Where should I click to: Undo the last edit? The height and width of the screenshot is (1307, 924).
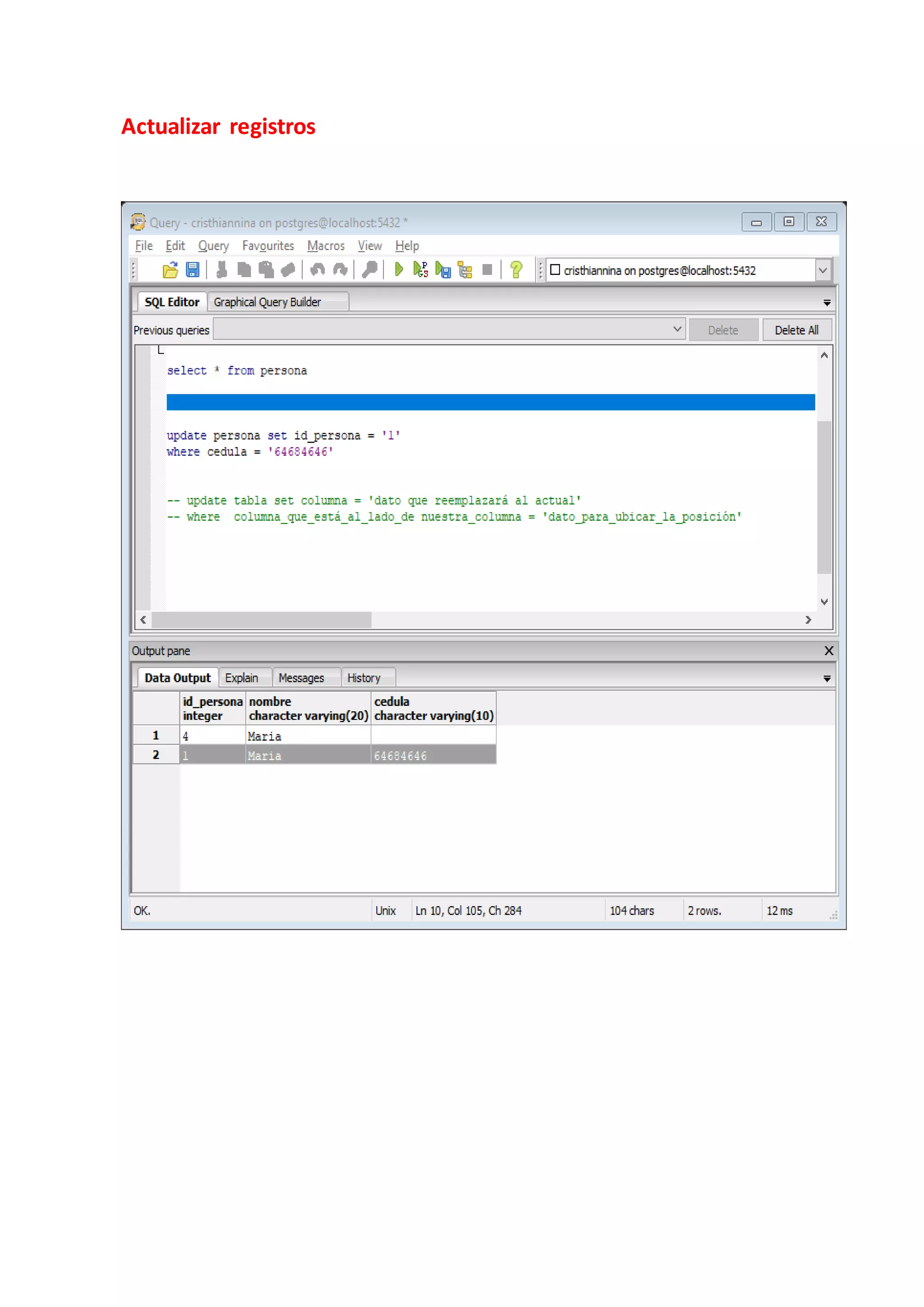click(x=318, y=269)
